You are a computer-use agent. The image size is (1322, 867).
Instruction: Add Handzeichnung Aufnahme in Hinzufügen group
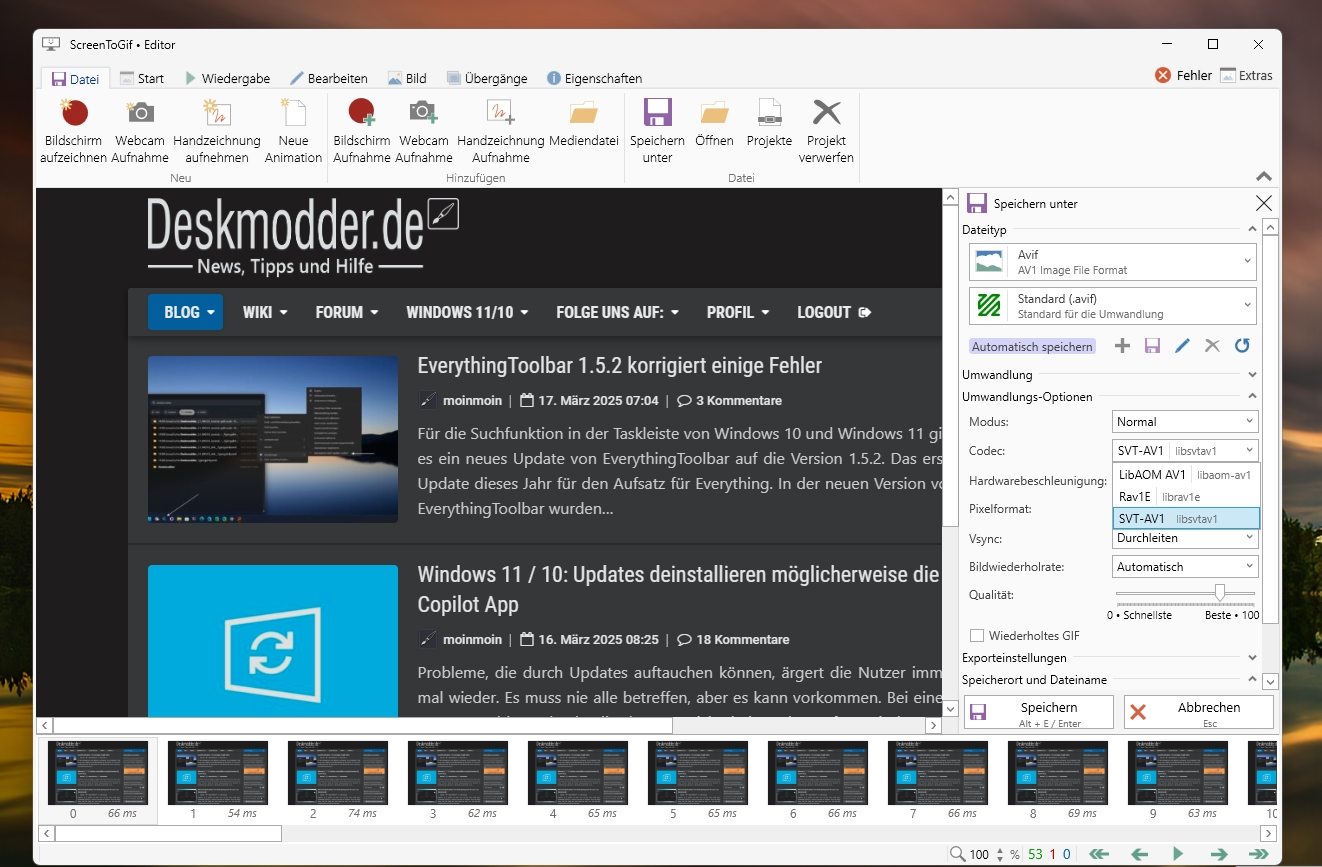tap(500, 131)
